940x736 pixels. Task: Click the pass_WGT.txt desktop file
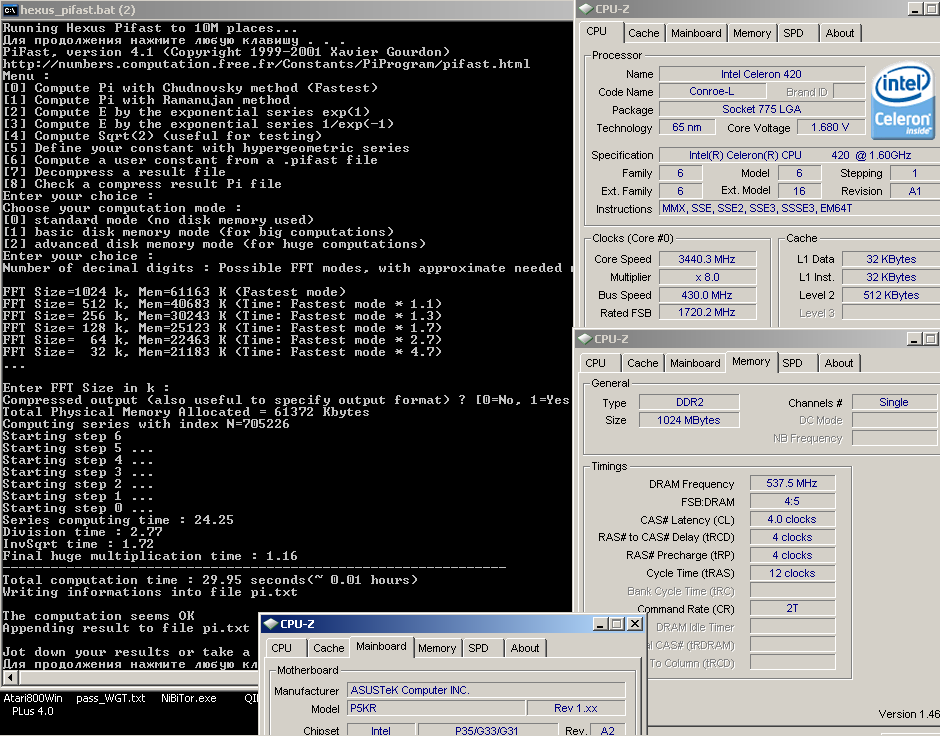coord(111,698)
